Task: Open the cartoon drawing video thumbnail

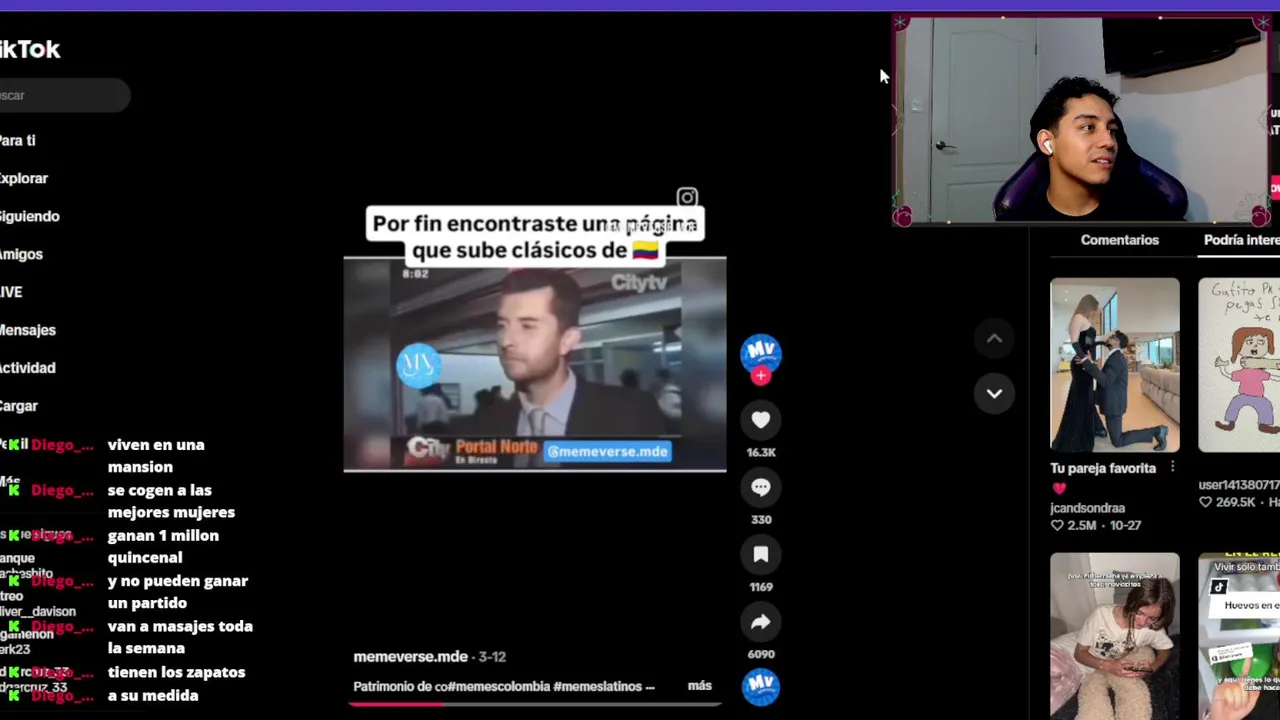Action: tap(1239, 365)
